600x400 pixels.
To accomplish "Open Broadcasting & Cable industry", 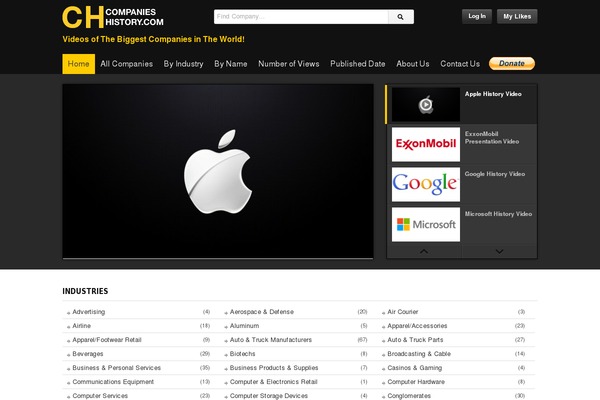I will pyautogui.click(x=419, y=354).
